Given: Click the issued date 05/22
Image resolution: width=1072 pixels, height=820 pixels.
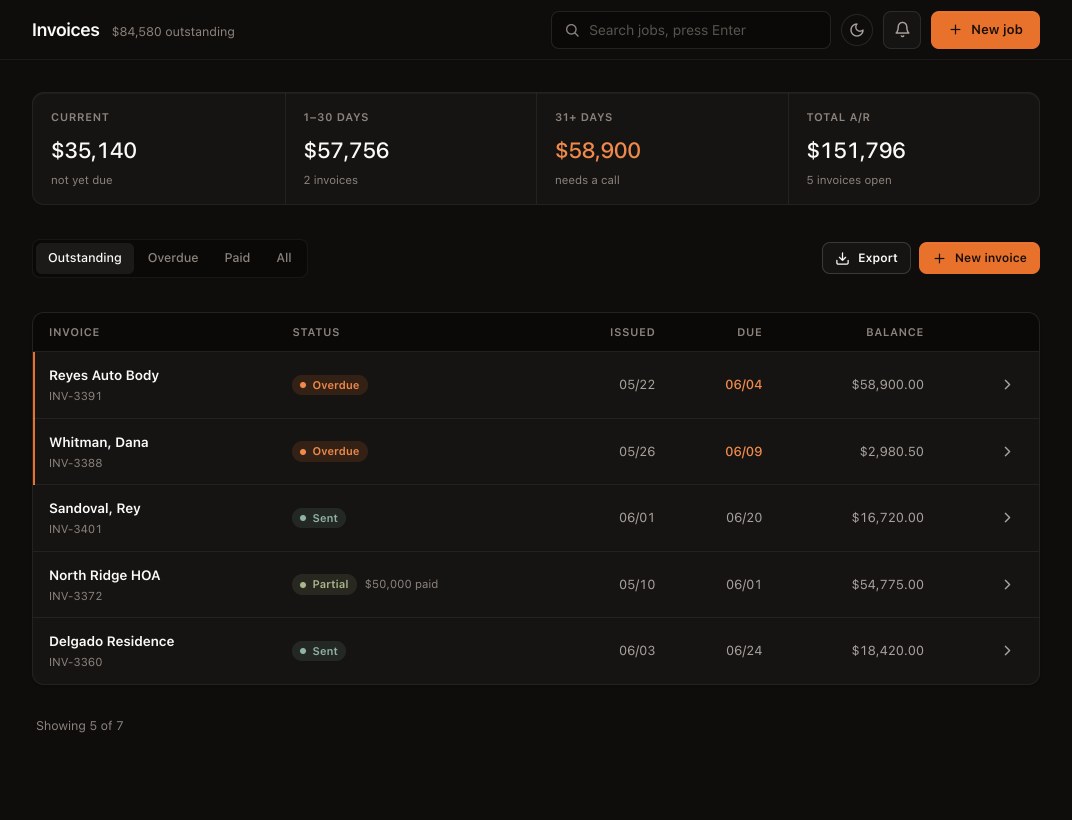Looking at the screenshot, I should click(637, 385).
